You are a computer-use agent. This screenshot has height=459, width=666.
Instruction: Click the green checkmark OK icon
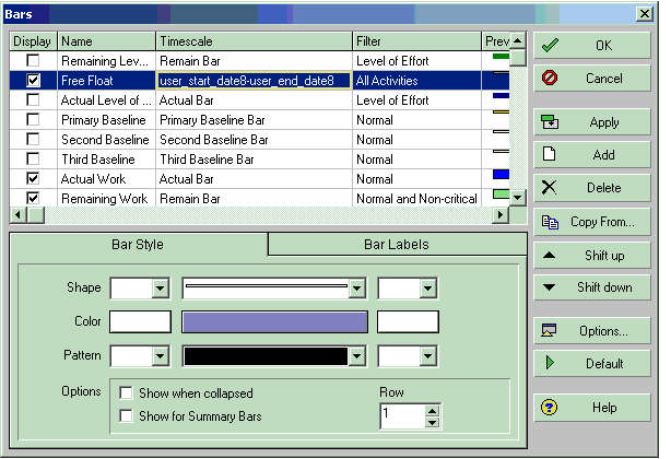549,45
